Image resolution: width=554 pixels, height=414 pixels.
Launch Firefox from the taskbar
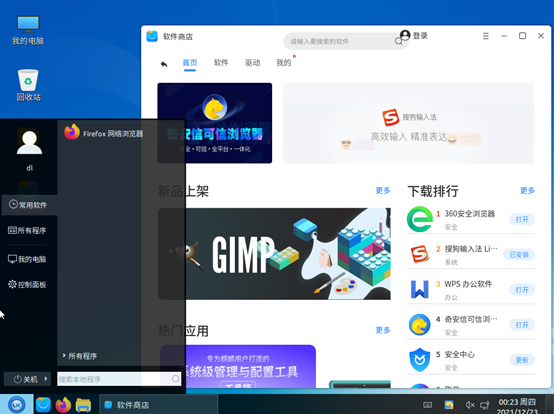click(63, 405)
